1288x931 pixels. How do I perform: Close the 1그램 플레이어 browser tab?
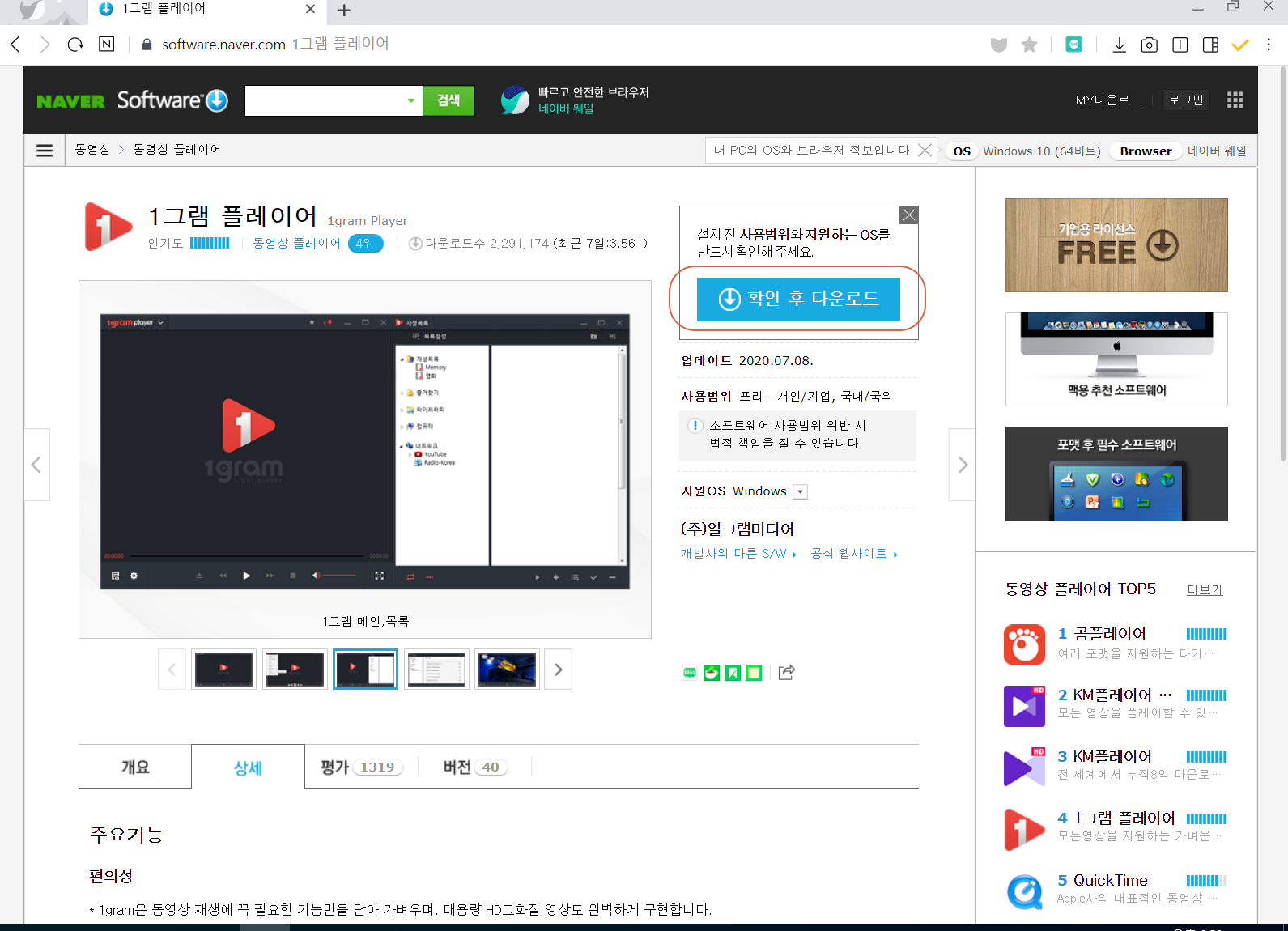tap(310, 9)
